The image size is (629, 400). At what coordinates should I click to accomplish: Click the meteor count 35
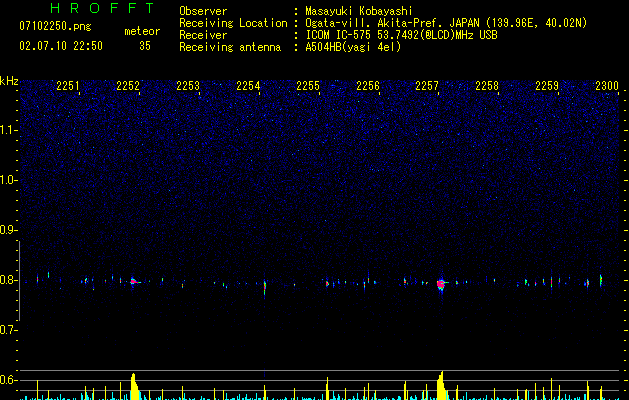(145, 46)
